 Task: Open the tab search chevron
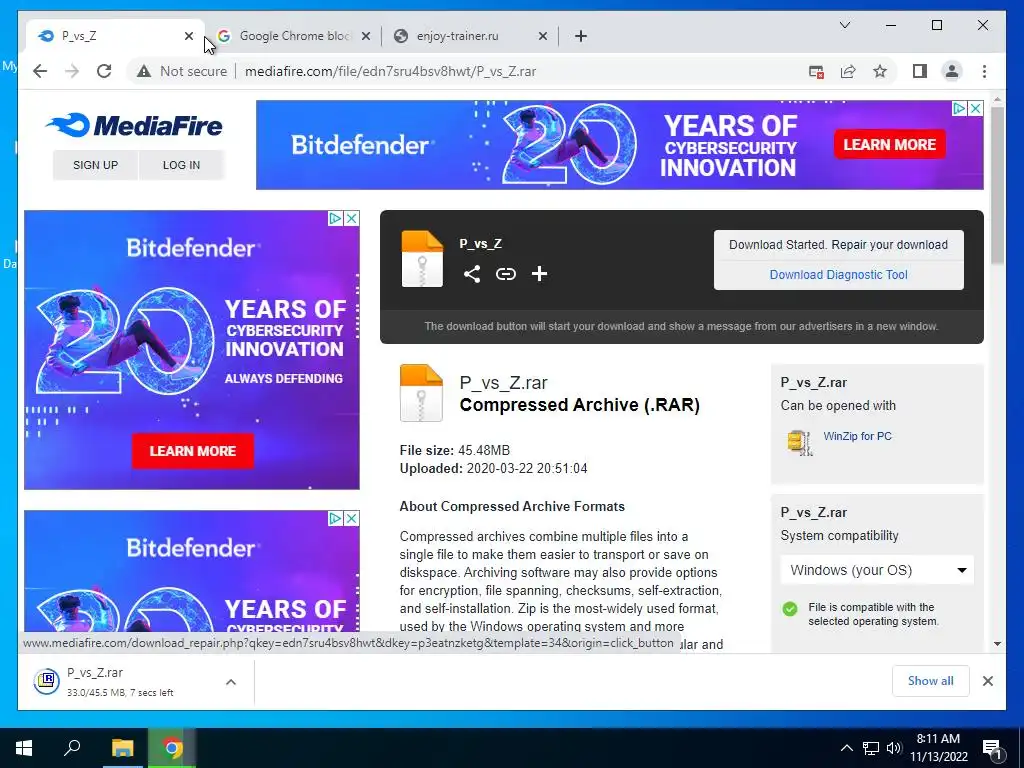tap(844, 25)
